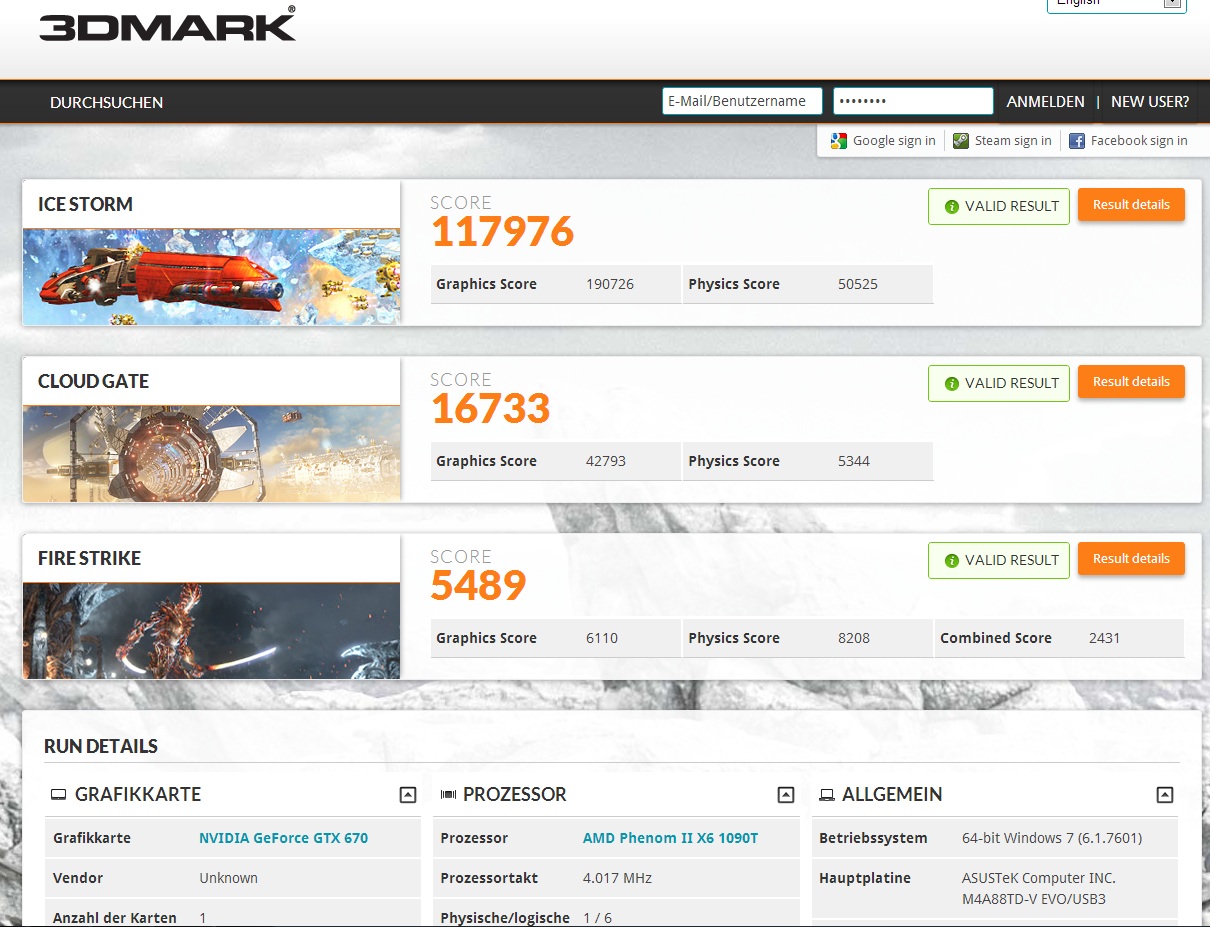Click the Ice Storm score 117976
The height and width of the screenshot is (927, 1210).
[502, 232]
